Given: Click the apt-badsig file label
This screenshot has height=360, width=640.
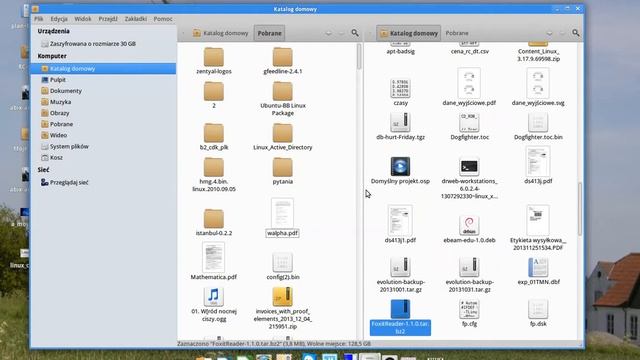Looking at the screenshot, I should click(x=400, y=51).
